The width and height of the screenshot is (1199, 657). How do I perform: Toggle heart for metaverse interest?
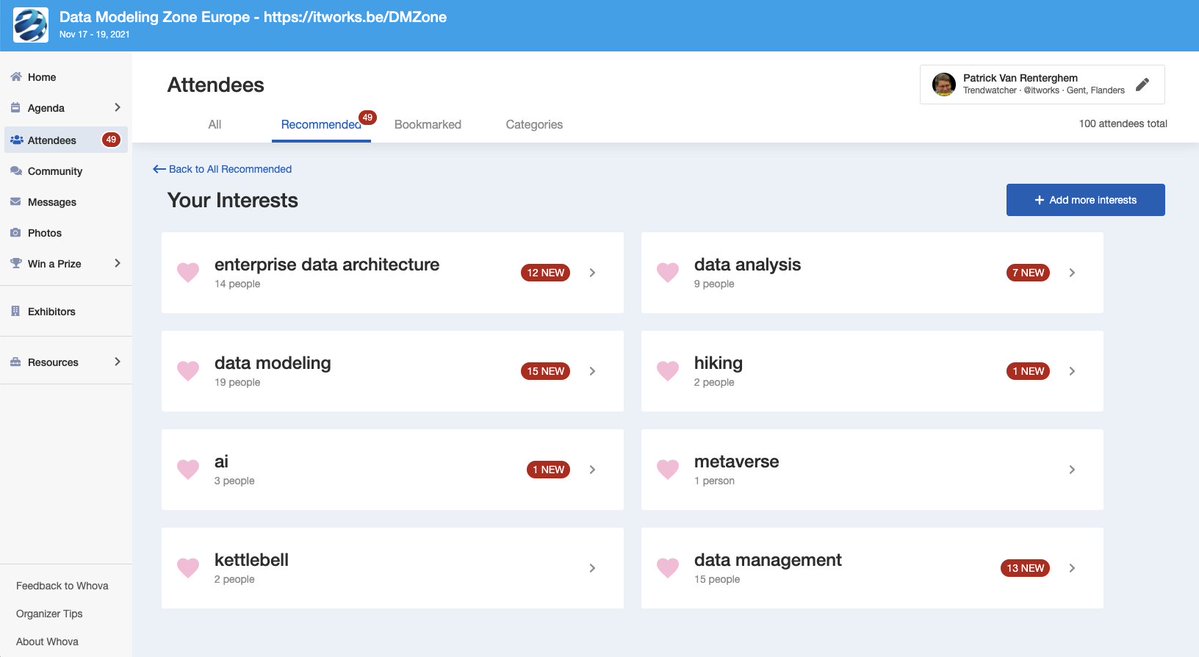(668, 470)
